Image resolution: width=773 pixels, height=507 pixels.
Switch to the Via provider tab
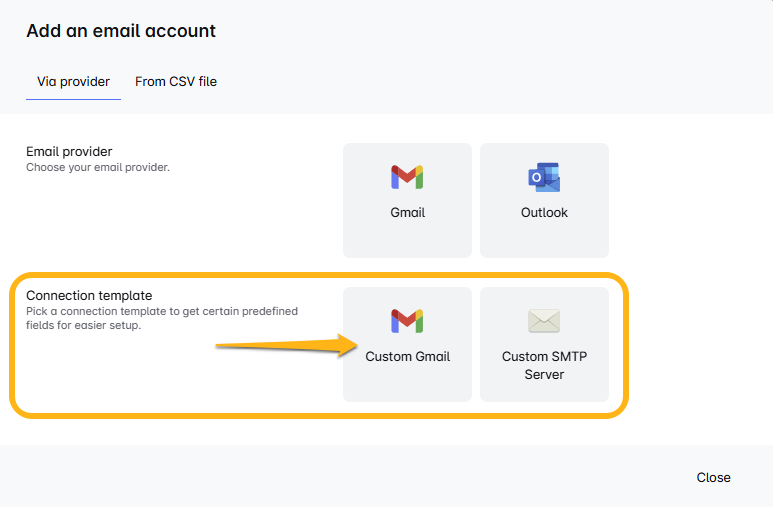tap(73, 81)
